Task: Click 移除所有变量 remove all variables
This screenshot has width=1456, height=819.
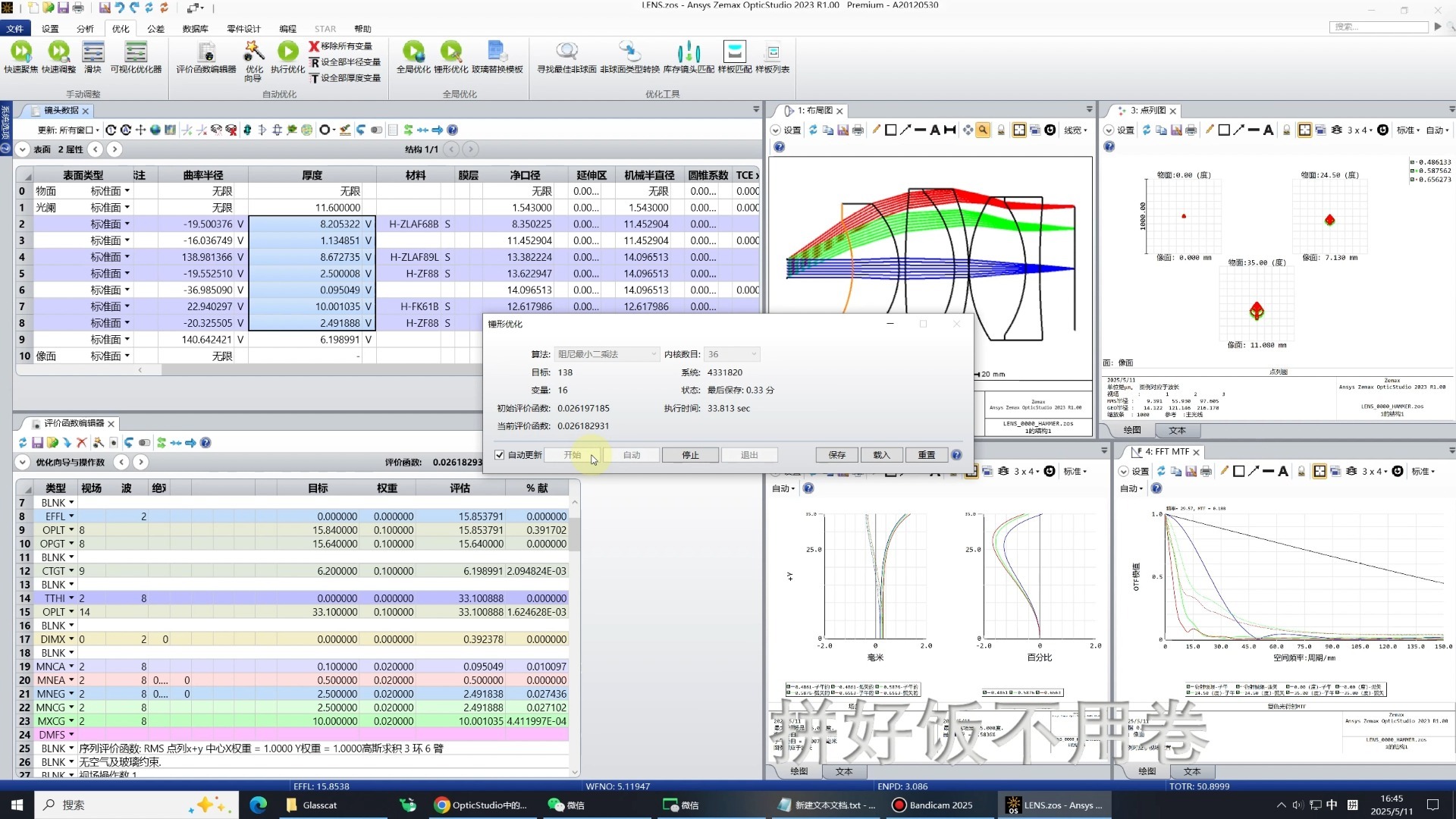Action: [340, 46]
